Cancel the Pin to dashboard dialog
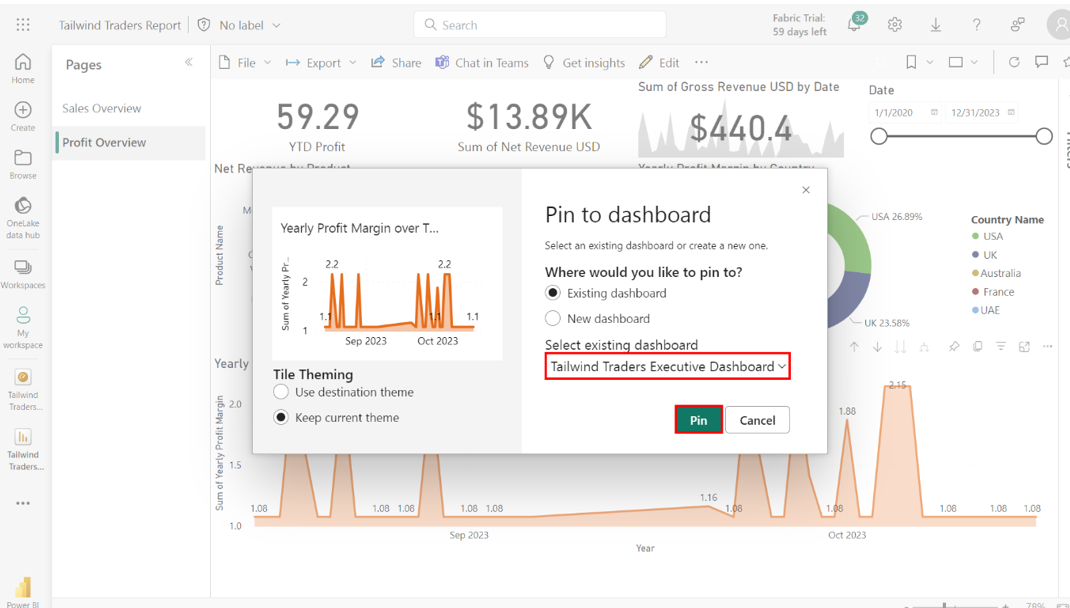1070x608 pixels. [757, 420]
